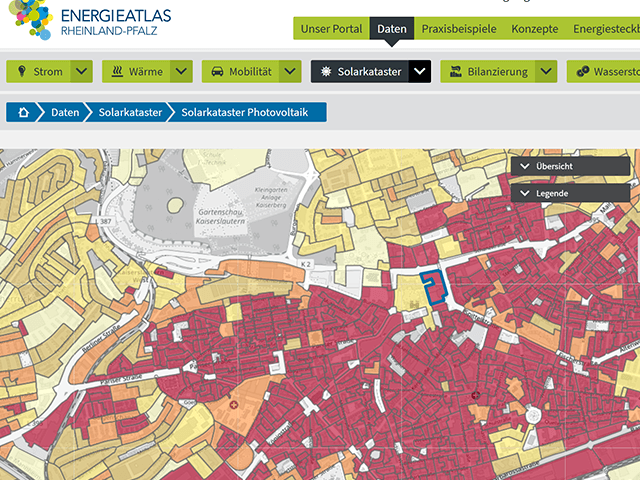
Task: Expand the Mobilität dropdown arrow
Action: tap(290, 72)
